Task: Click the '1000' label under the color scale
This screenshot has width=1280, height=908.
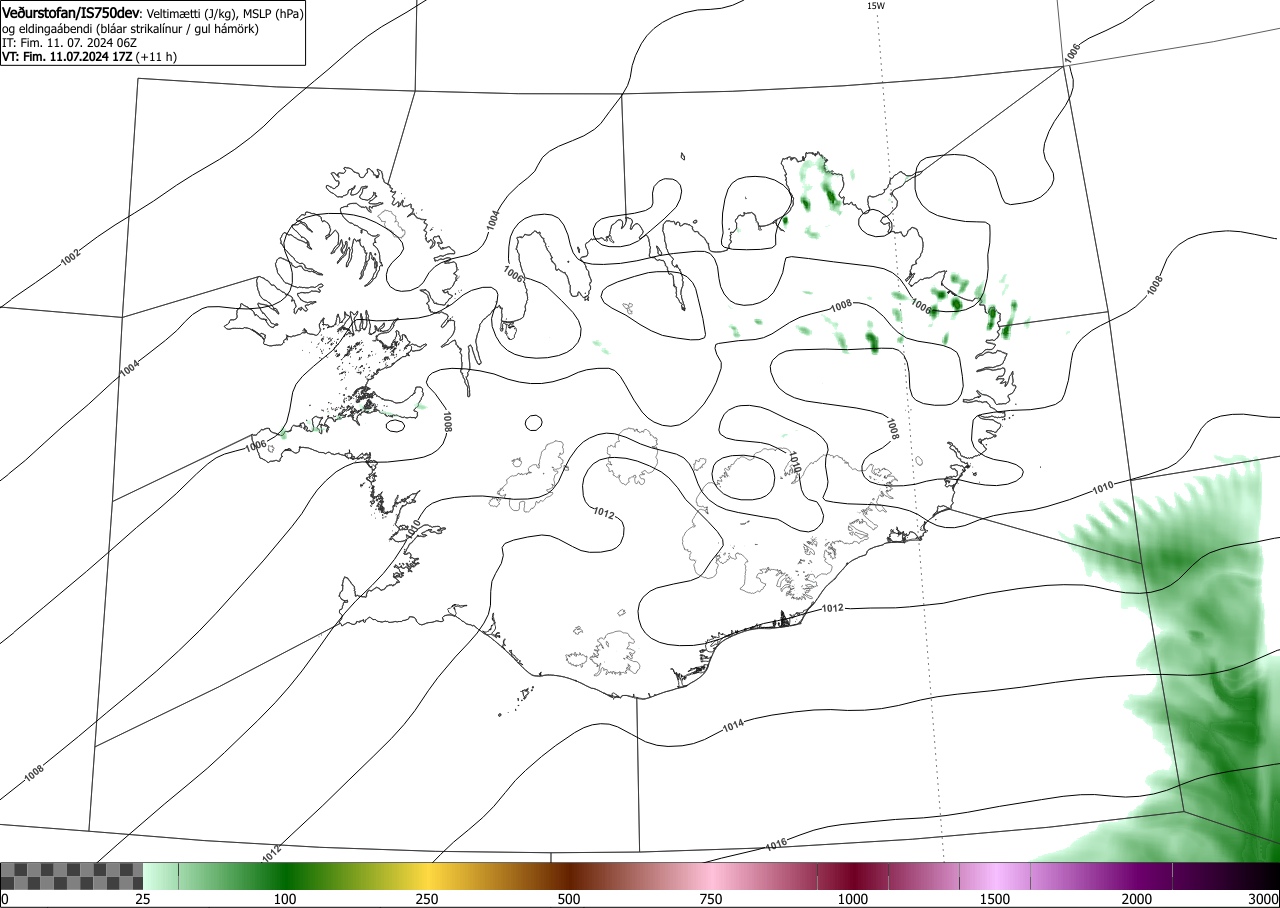Action: [853, 900]
